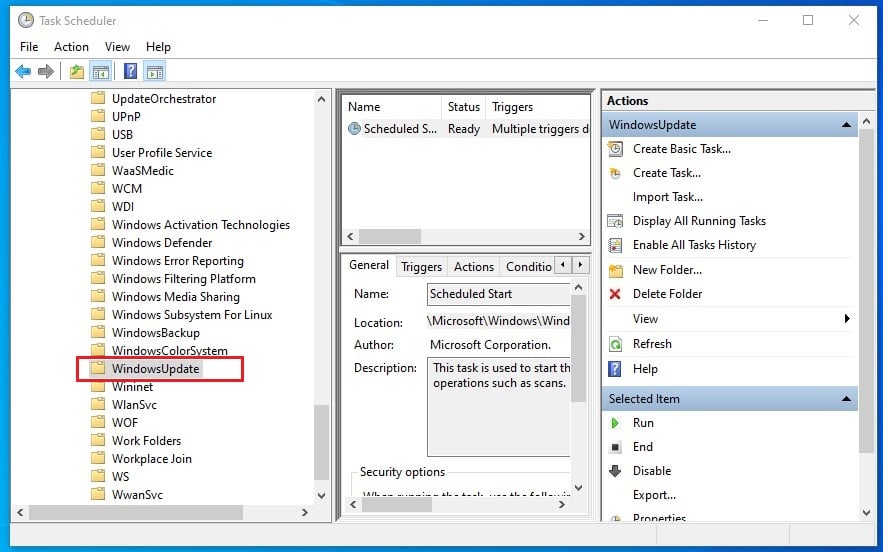Click Create Basic Task... action
Viewport: 883px width, 552px height.
[x=681, y=149]
